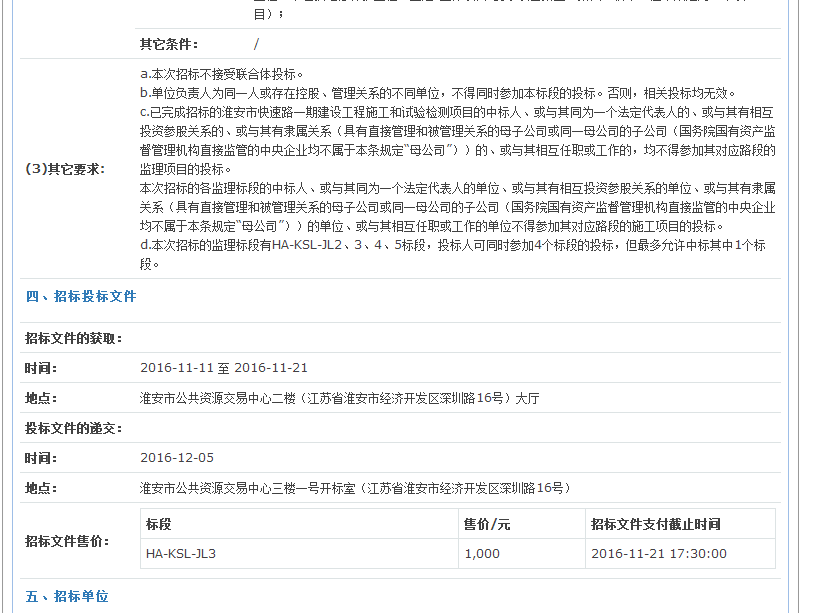Click the 招标文件的获取 label
This screenshot has height=613, width=816.
click(x=73, y=338)
